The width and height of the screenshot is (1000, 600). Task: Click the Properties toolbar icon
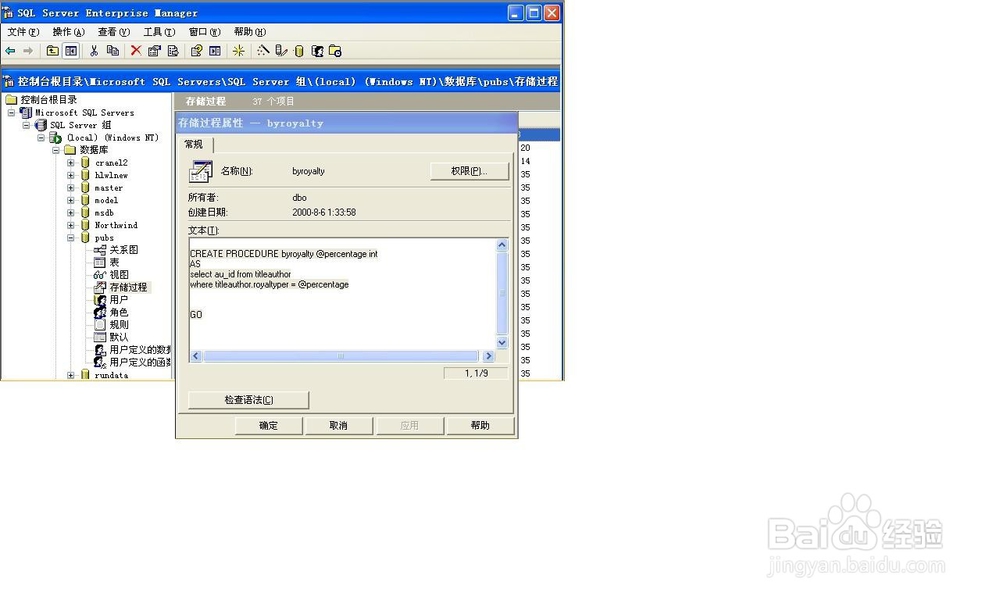[154, 51]
